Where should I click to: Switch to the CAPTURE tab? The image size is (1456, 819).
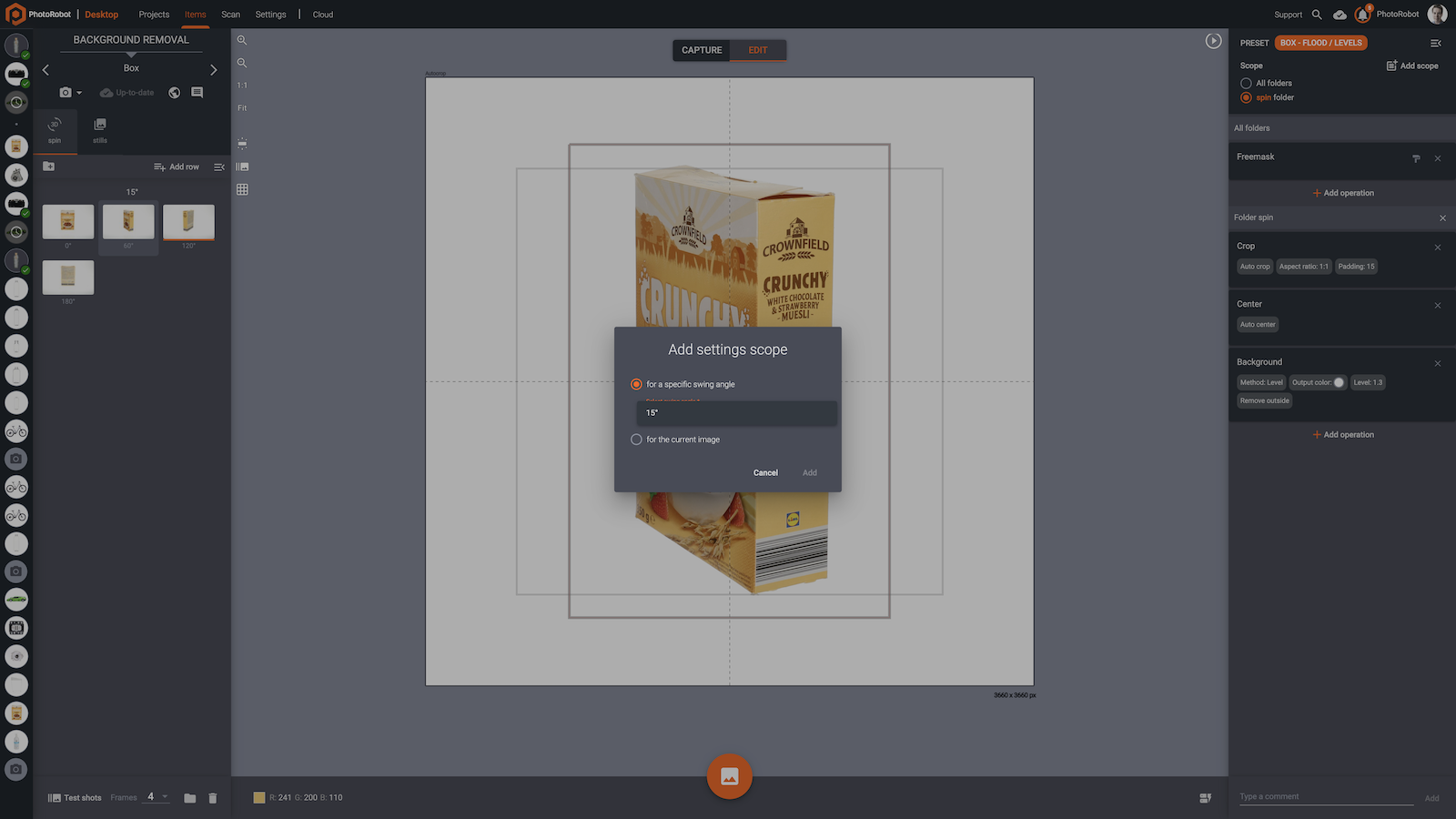(x=701, y=50)
